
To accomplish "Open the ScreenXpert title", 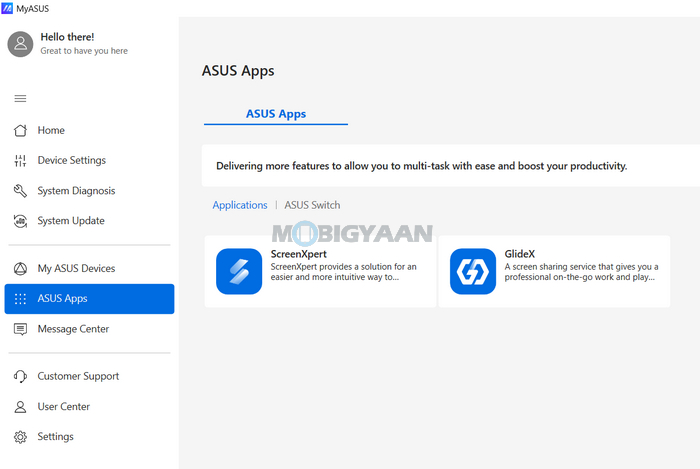I will (x=299, y=254).
